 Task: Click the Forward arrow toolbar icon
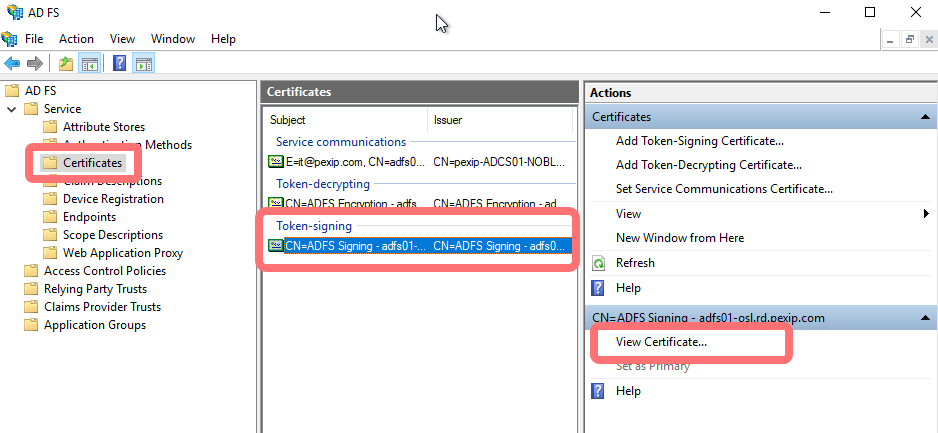(35, 64)
